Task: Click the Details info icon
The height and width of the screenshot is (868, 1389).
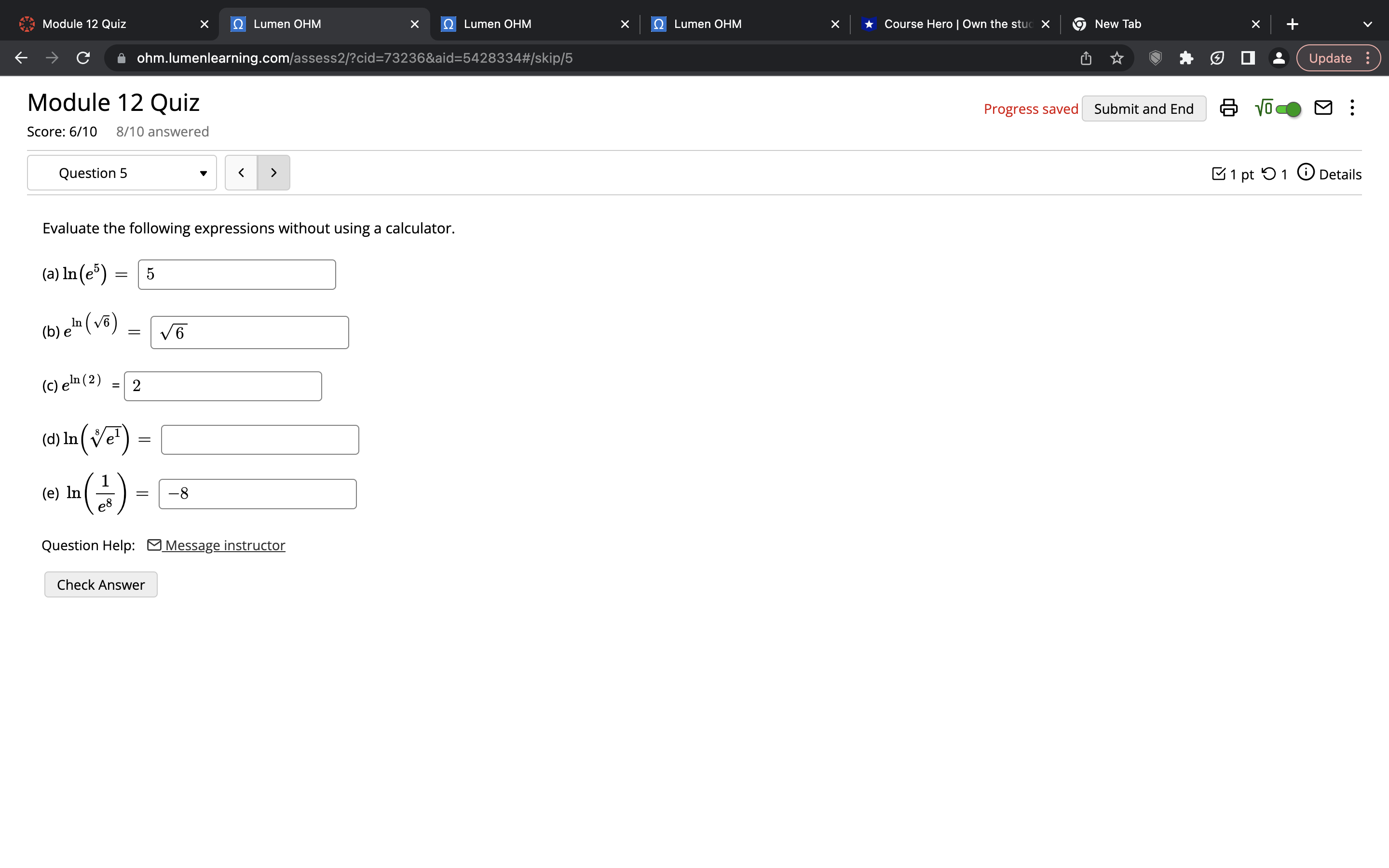Action: click(1306, 173)
